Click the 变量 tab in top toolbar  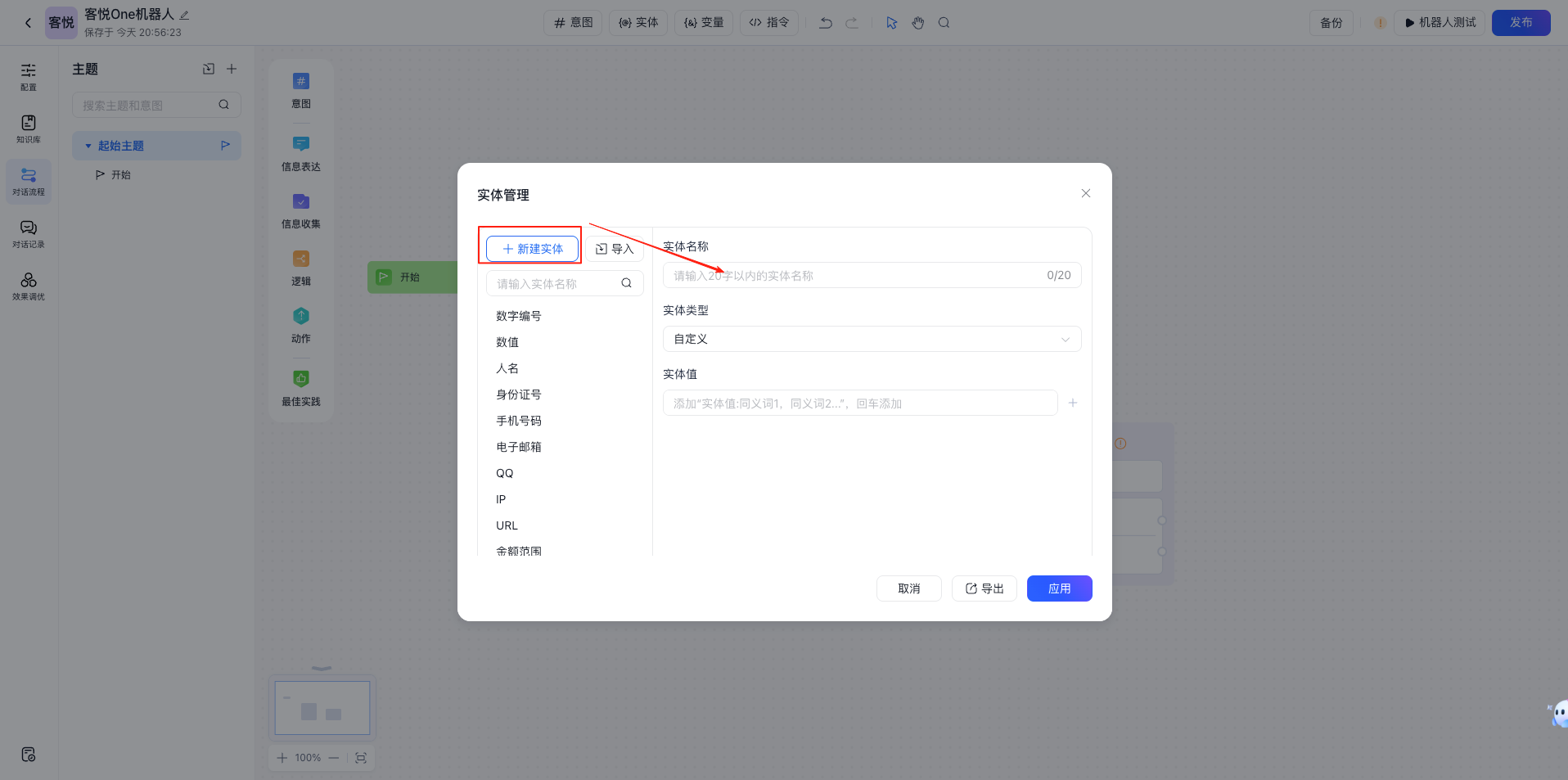(x=704, y=23)
